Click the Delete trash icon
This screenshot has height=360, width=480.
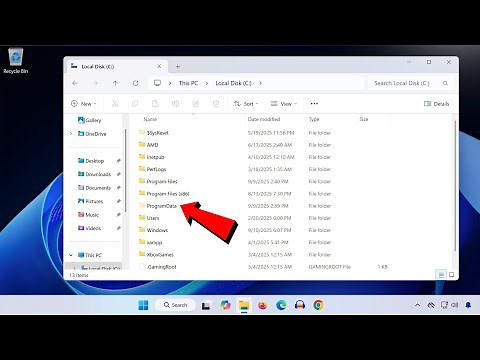click(x=216, y=104)
